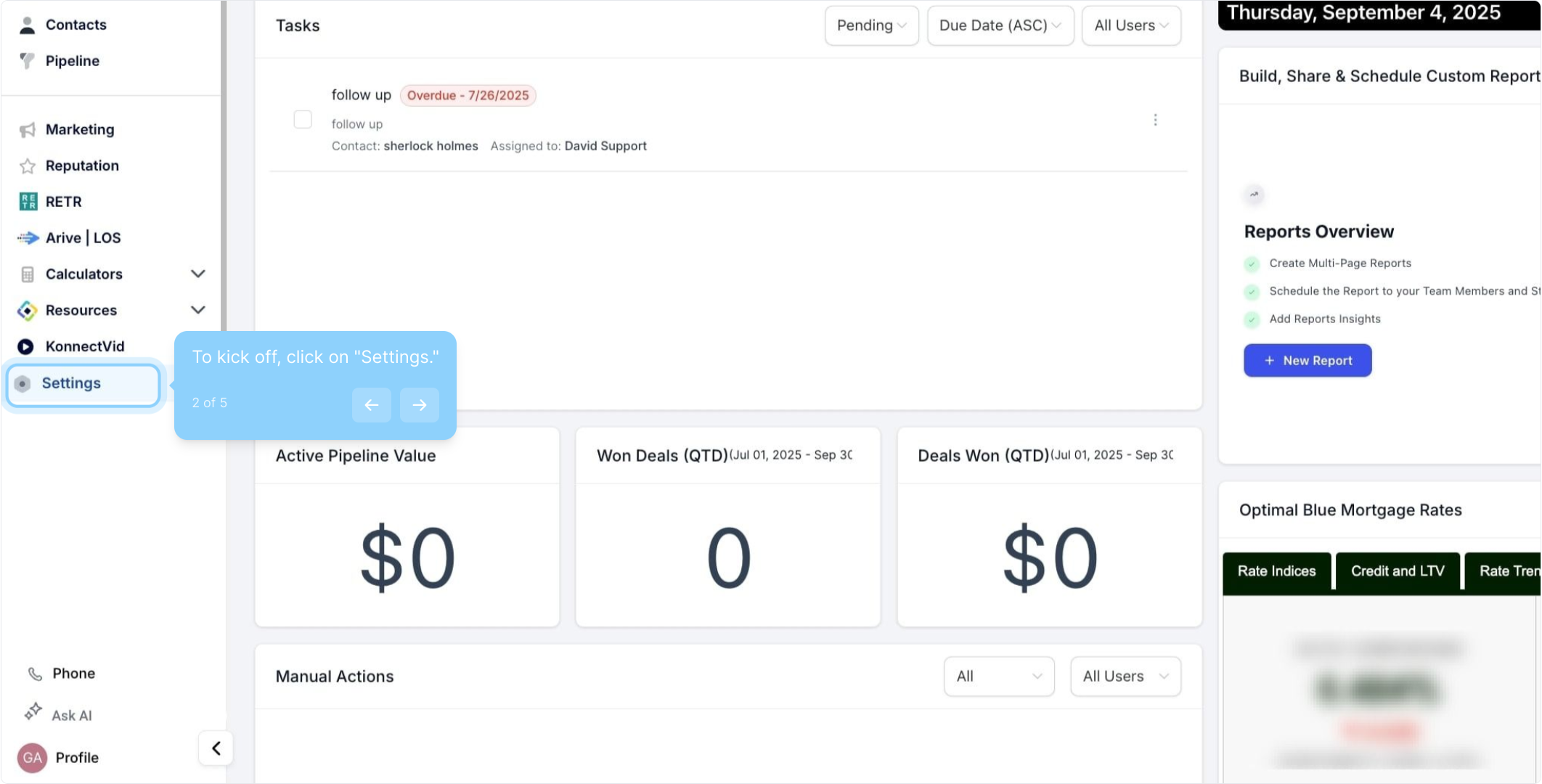1542x784 pixels.
Task: Open the RETR app icon
Action: pyautogui.click(x=28, y=202)
